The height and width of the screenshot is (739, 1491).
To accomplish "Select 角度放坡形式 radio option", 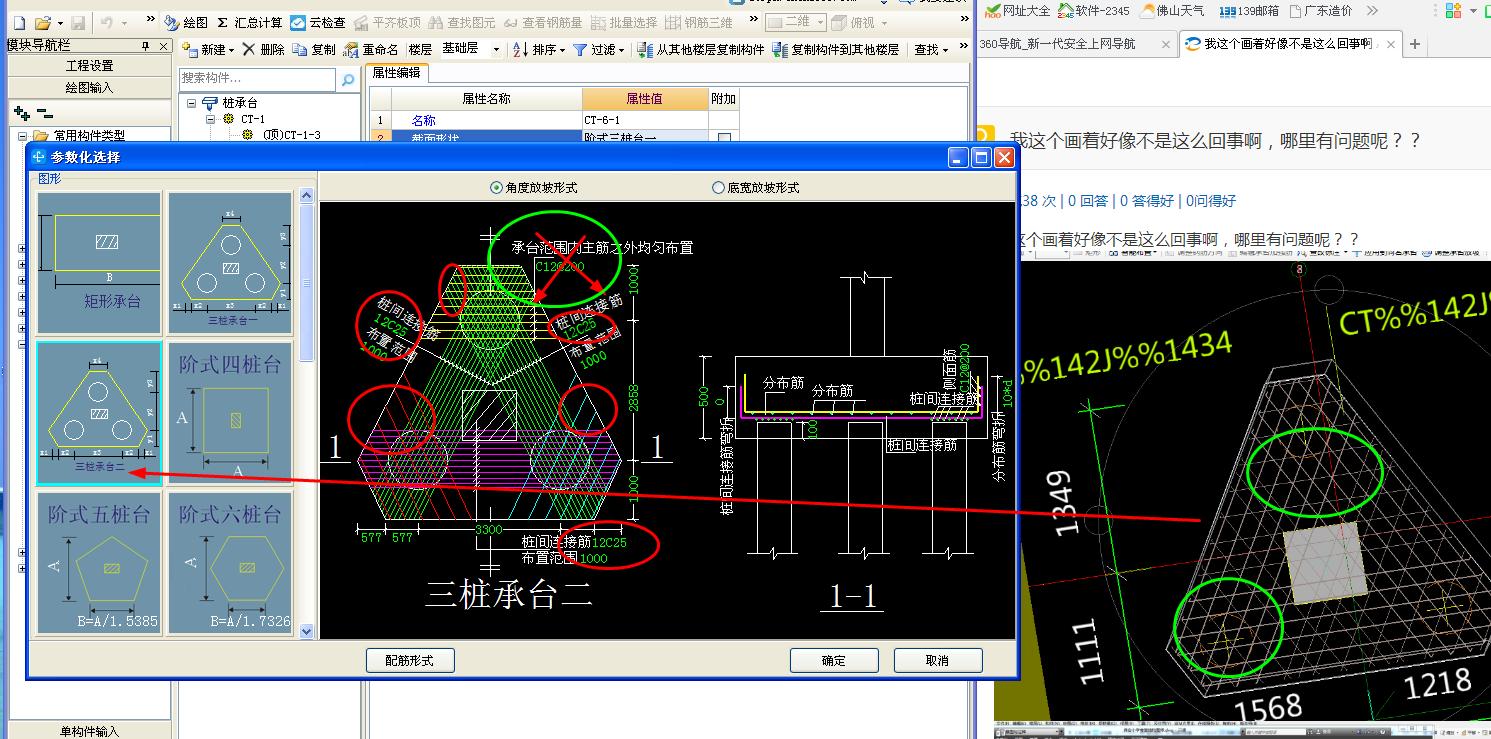I will [533, 187].
